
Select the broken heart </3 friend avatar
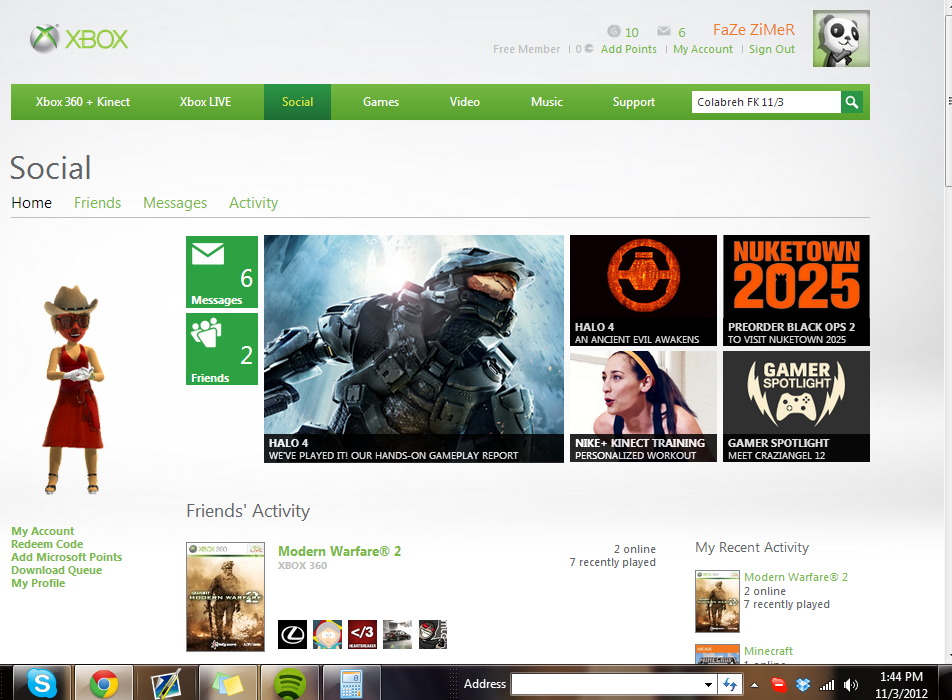362,634
